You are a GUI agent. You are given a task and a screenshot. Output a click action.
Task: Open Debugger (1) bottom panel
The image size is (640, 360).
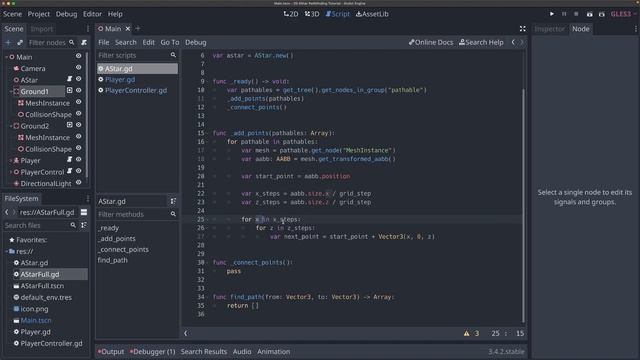click(x=152, y=351)
